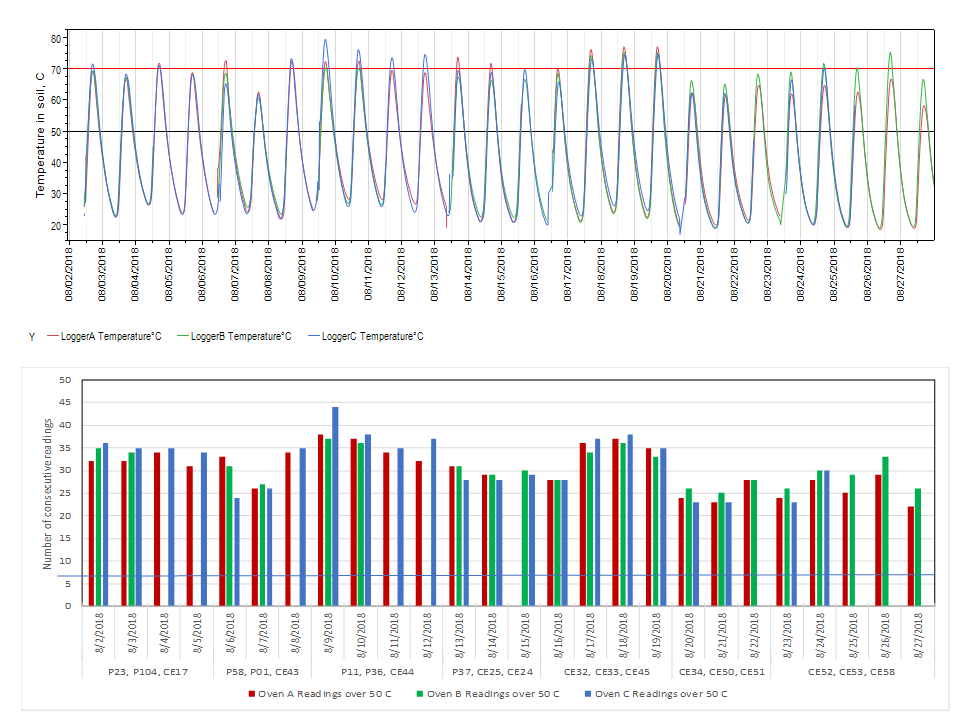Viewport: 960px width, 720px height.
Task: Click the blue Oven C legend swatch
Action: coord(588,694)
